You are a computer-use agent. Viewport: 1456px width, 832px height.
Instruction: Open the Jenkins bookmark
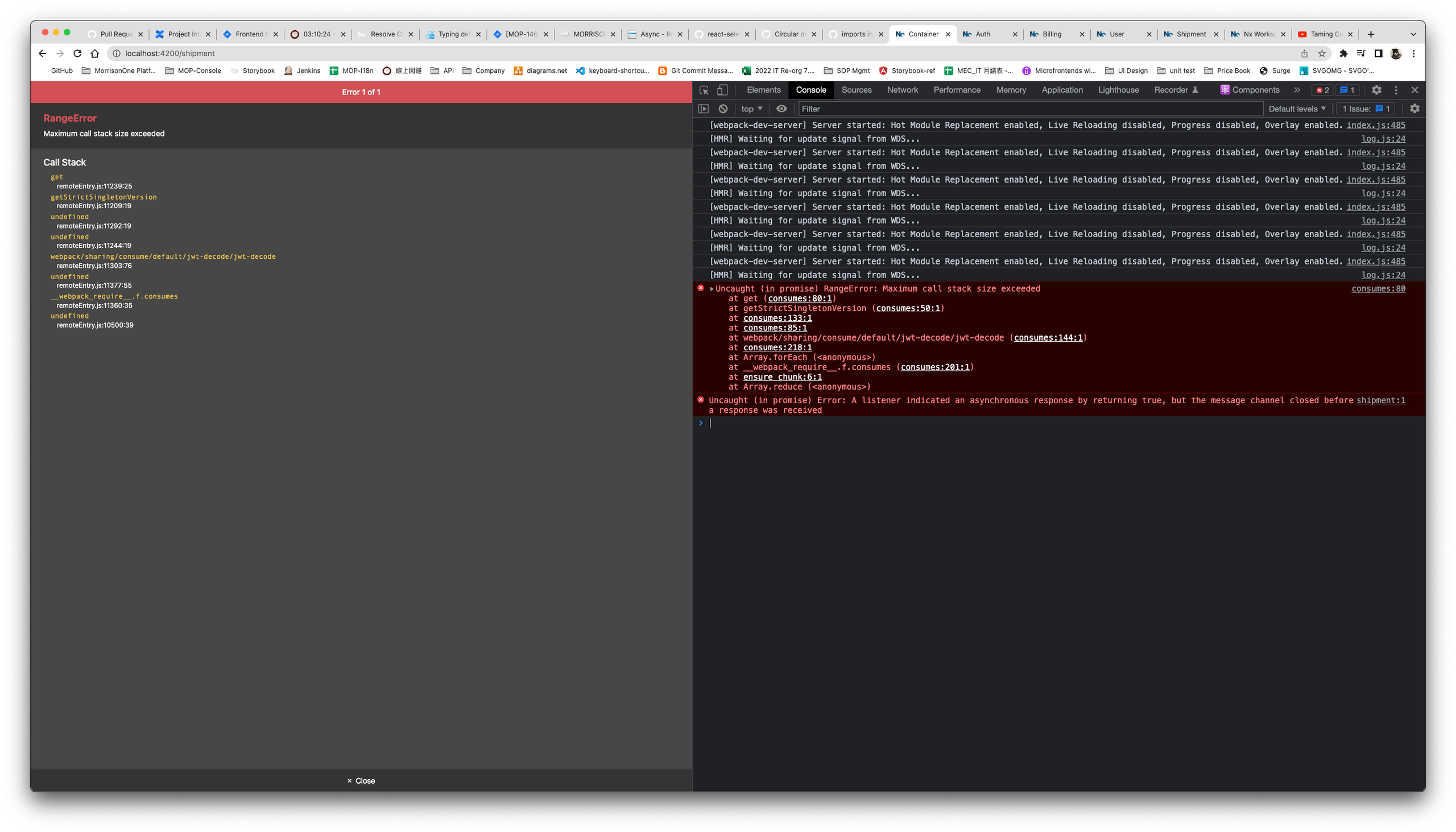point(301,71)
